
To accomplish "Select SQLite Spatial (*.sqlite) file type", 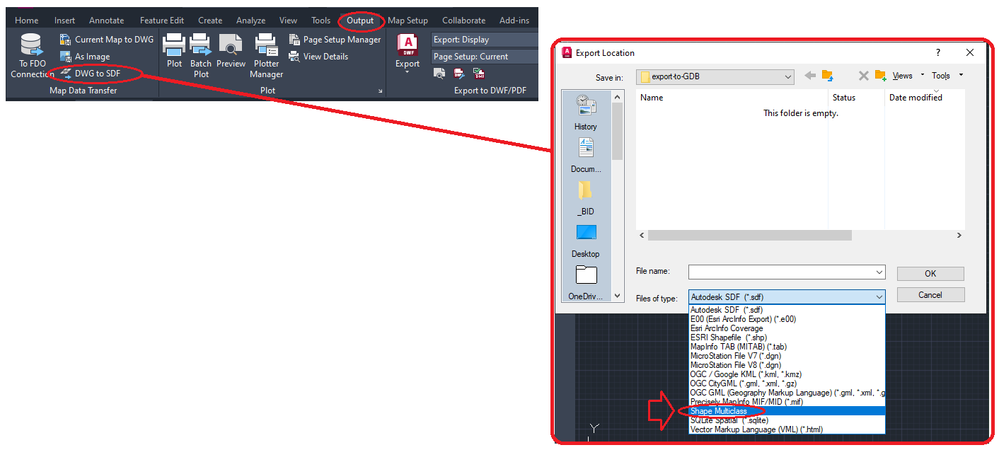I will pyautogui.click(x=786, y=420).
